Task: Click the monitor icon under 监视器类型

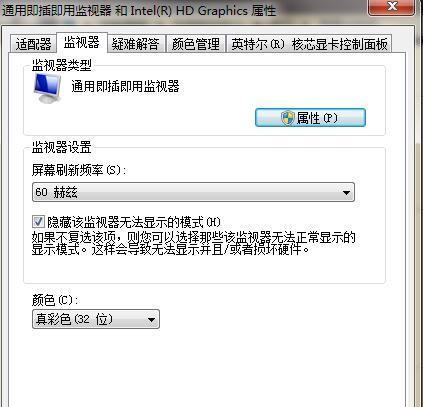Action: click(x=48, y=88)
